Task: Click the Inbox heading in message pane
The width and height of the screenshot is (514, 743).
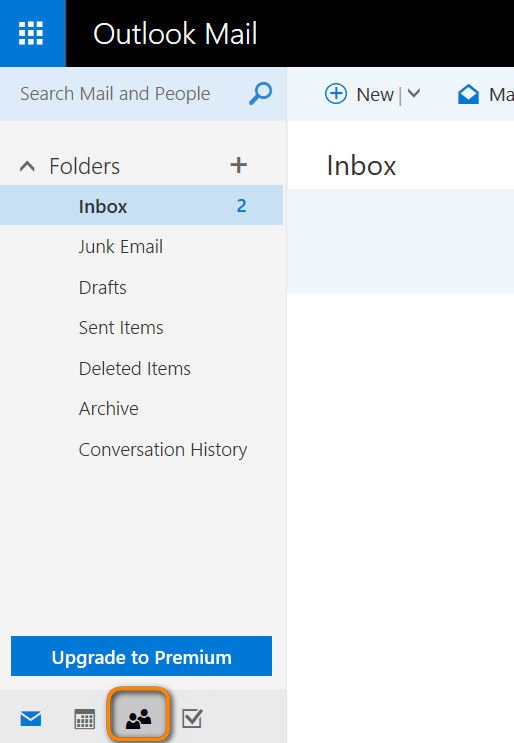Action: pos(361,166)
